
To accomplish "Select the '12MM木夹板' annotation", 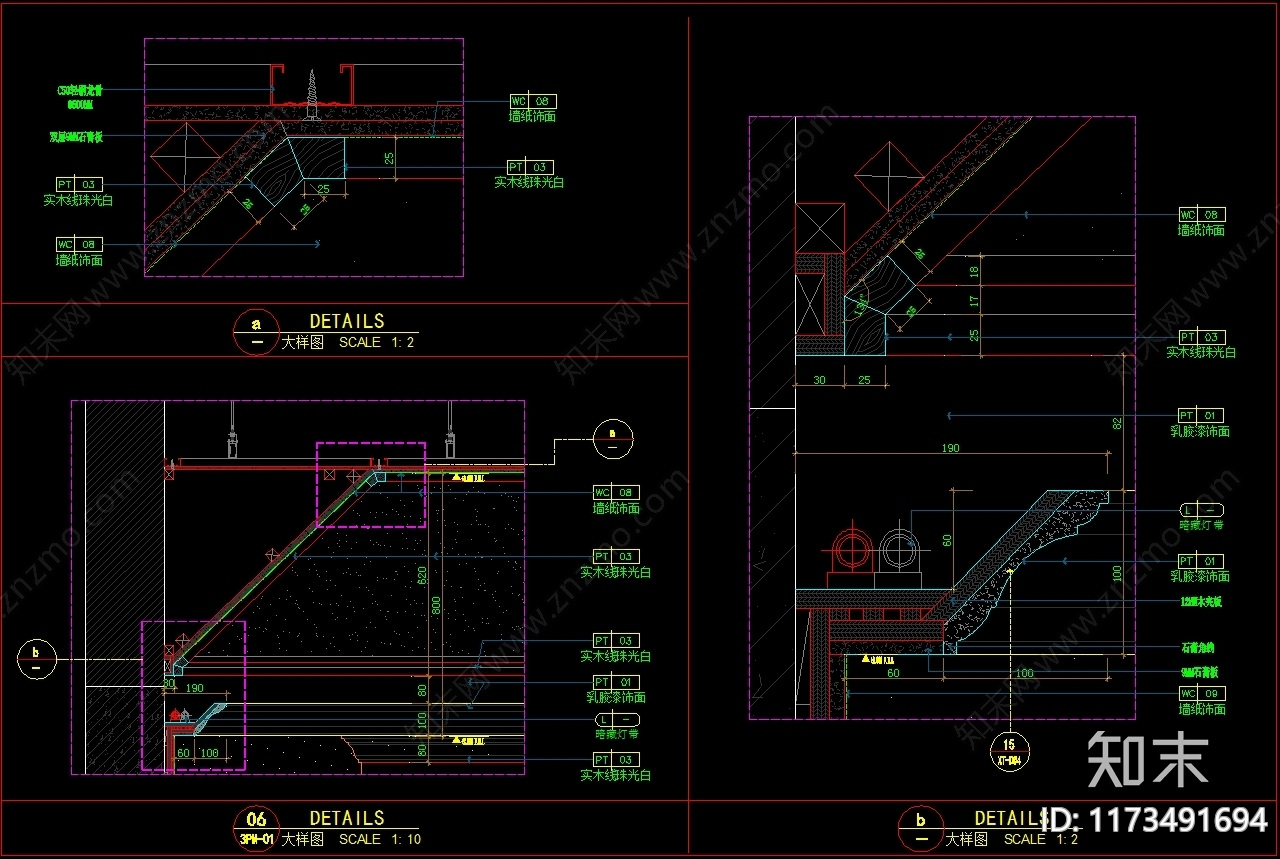I will [1200, 602].
